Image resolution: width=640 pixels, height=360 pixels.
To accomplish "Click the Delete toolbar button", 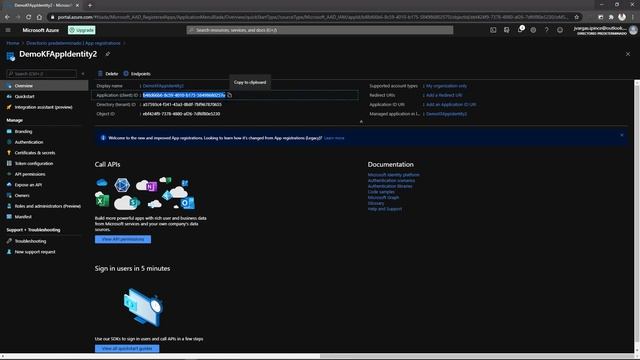I will [x=108, y=74].
